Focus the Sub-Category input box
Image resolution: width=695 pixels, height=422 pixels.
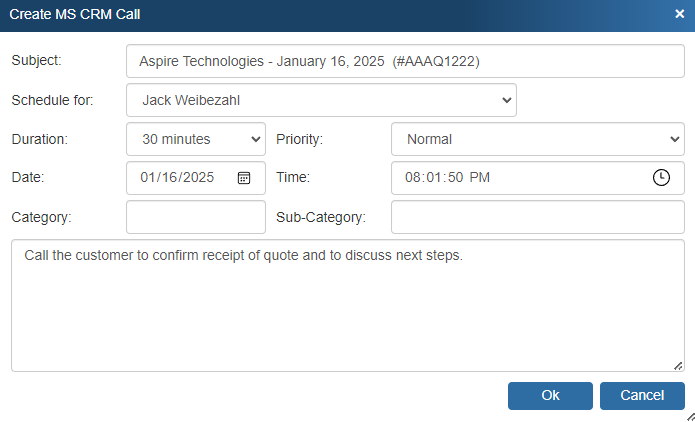point(537,217)
